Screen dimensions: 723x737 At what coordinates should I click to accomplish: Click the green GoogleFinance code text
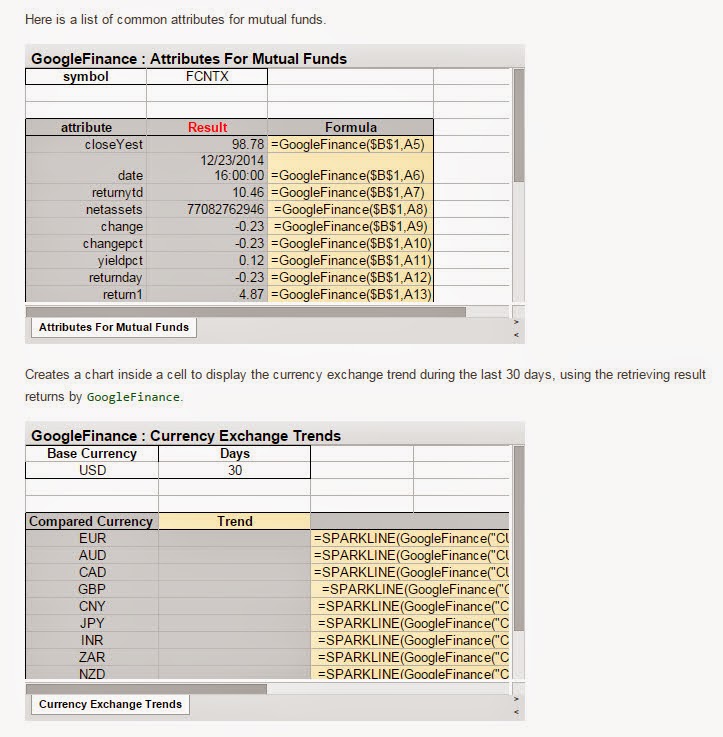coord(133,397)
